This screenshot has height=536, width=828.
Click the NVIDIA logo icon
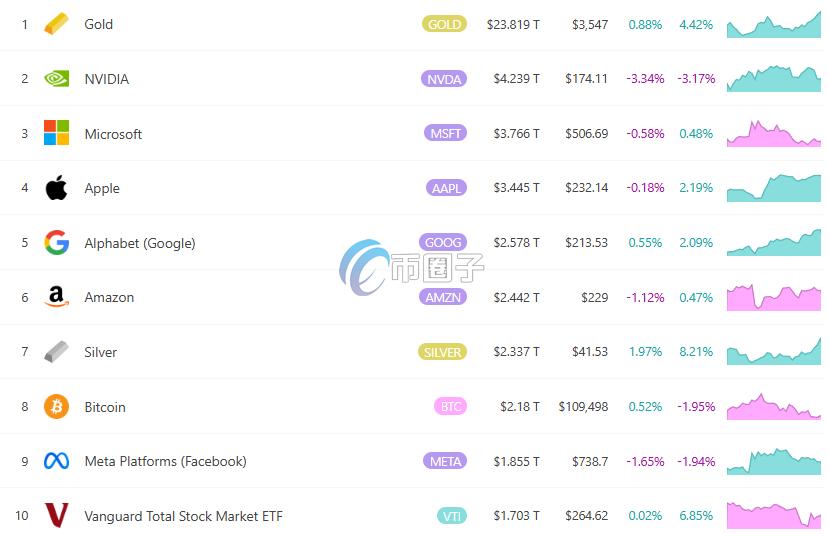pyautogui.click(x=57, y=79)
